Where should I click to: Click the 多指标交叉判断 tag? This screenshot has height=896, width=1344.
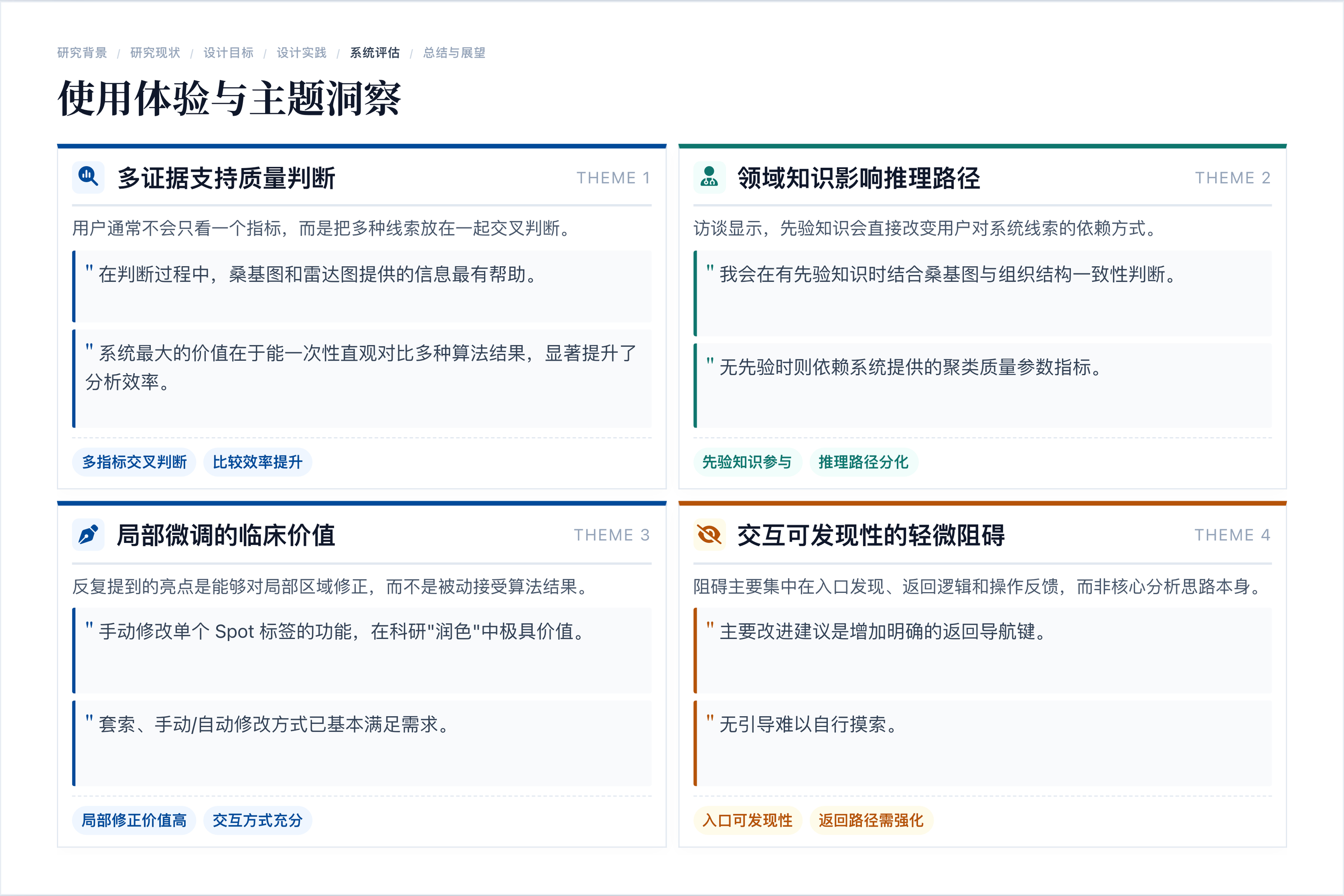pyautogui.click(x=134, y=462)
